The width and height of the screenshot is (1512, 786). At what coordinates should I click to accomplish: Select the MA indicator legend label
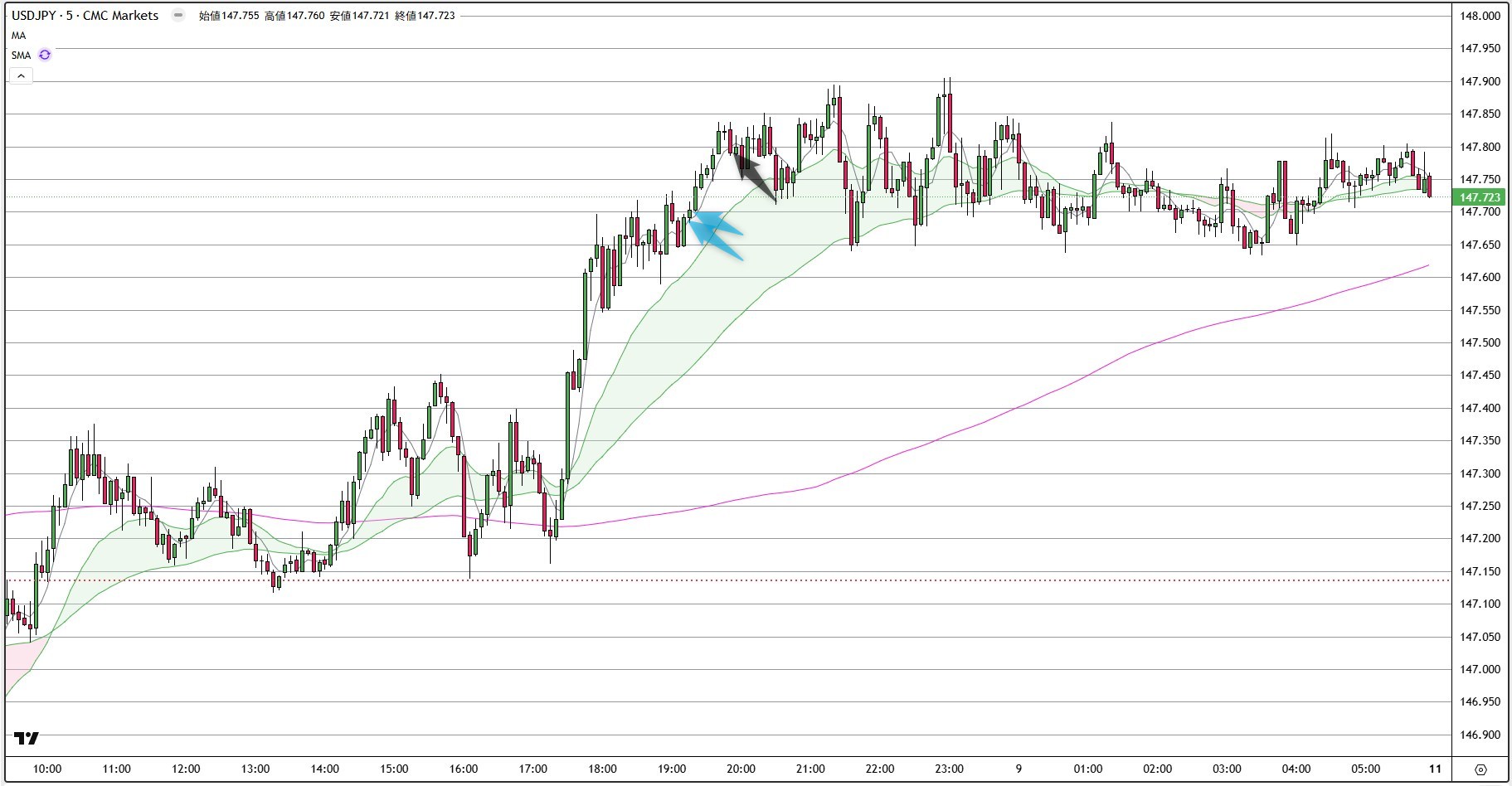[x=18, y=36]
